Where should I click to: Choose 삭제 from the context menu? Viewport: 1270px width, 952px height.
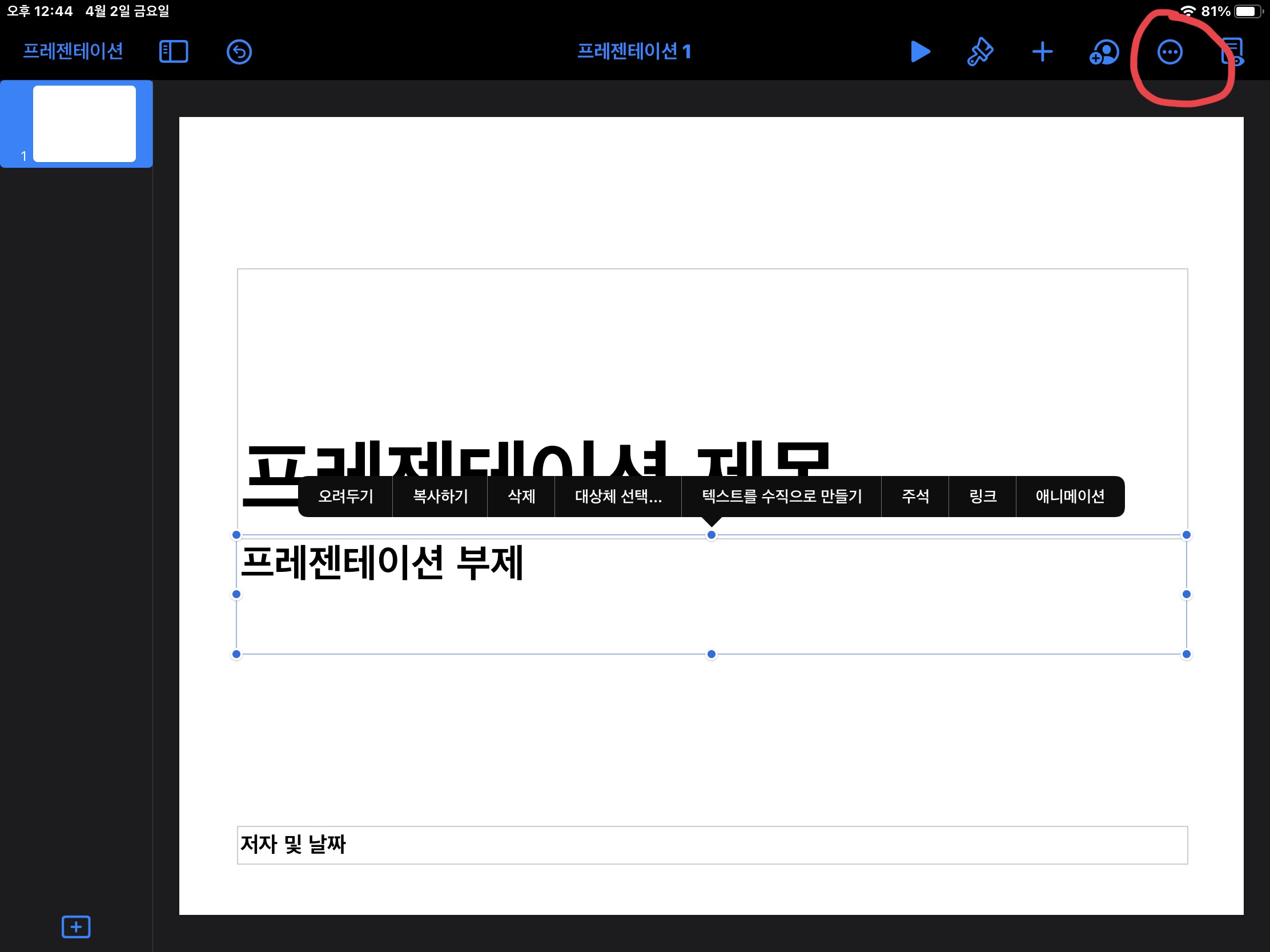point(521,497)
